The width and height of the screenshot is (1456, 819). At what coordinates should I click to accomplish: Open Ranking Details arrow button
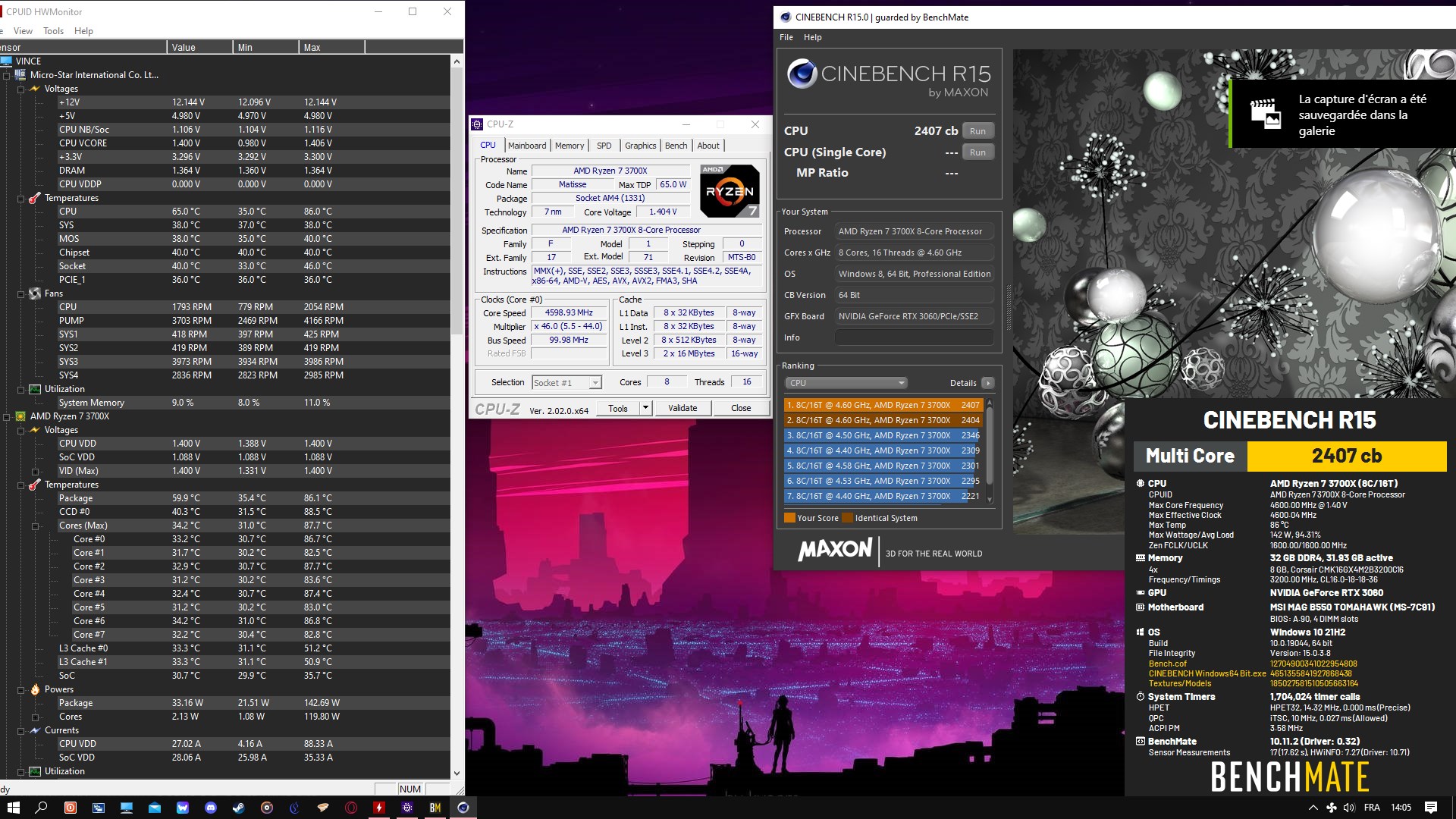(x=987, y=383)
